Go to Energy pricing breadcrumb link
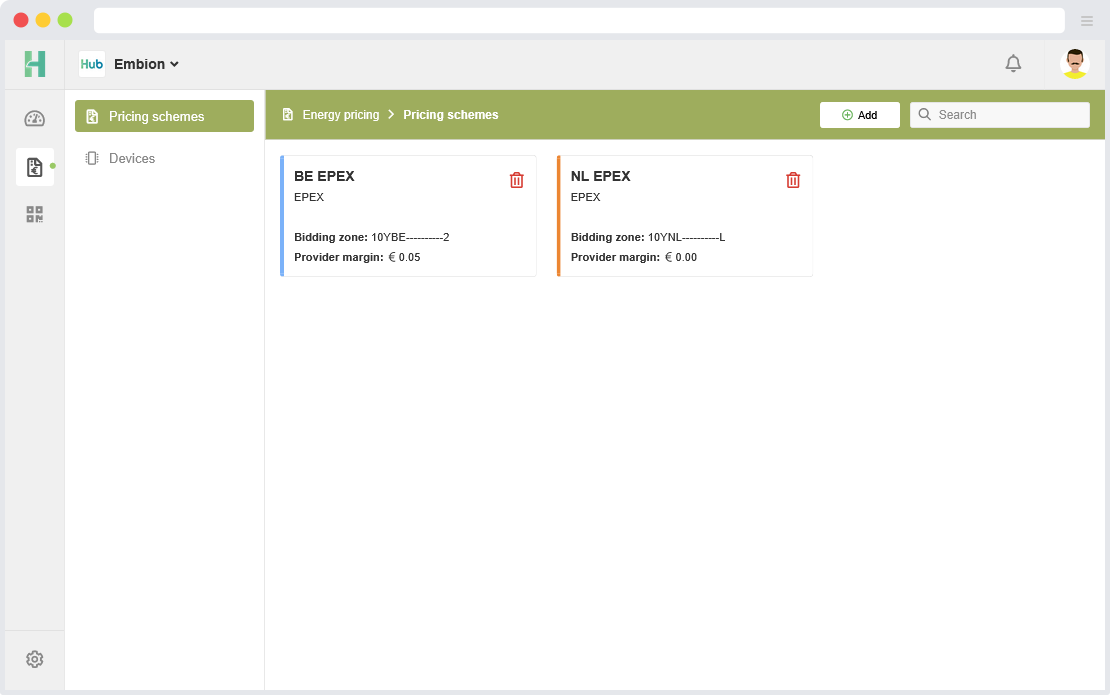Screen dimensions: 1110x695 [x=340, y=115]
